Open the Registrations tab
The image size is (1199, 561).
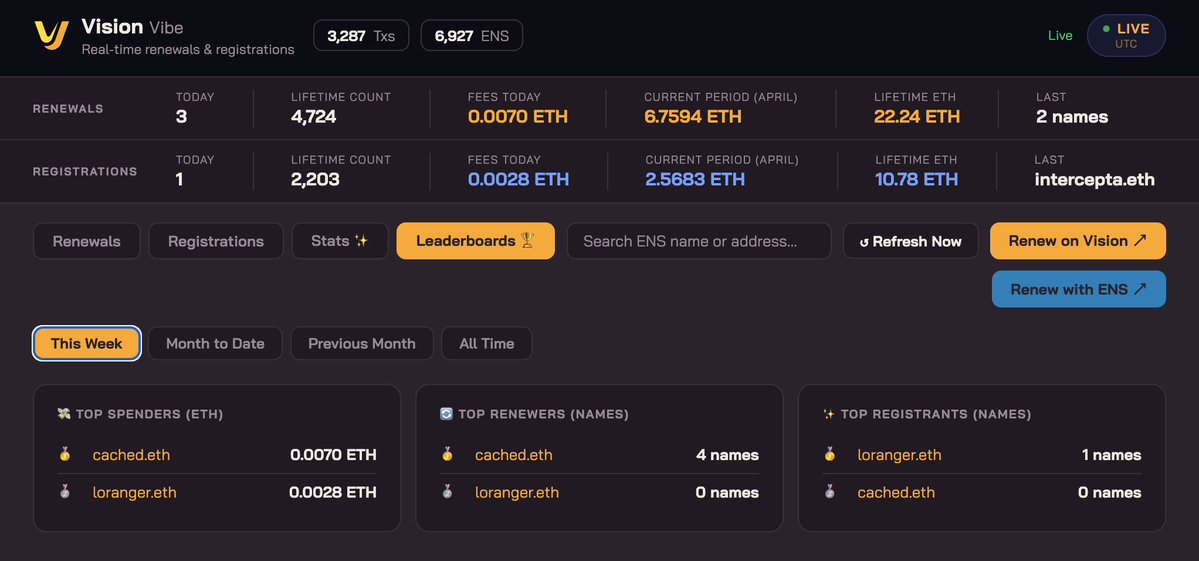pos(216,241)
